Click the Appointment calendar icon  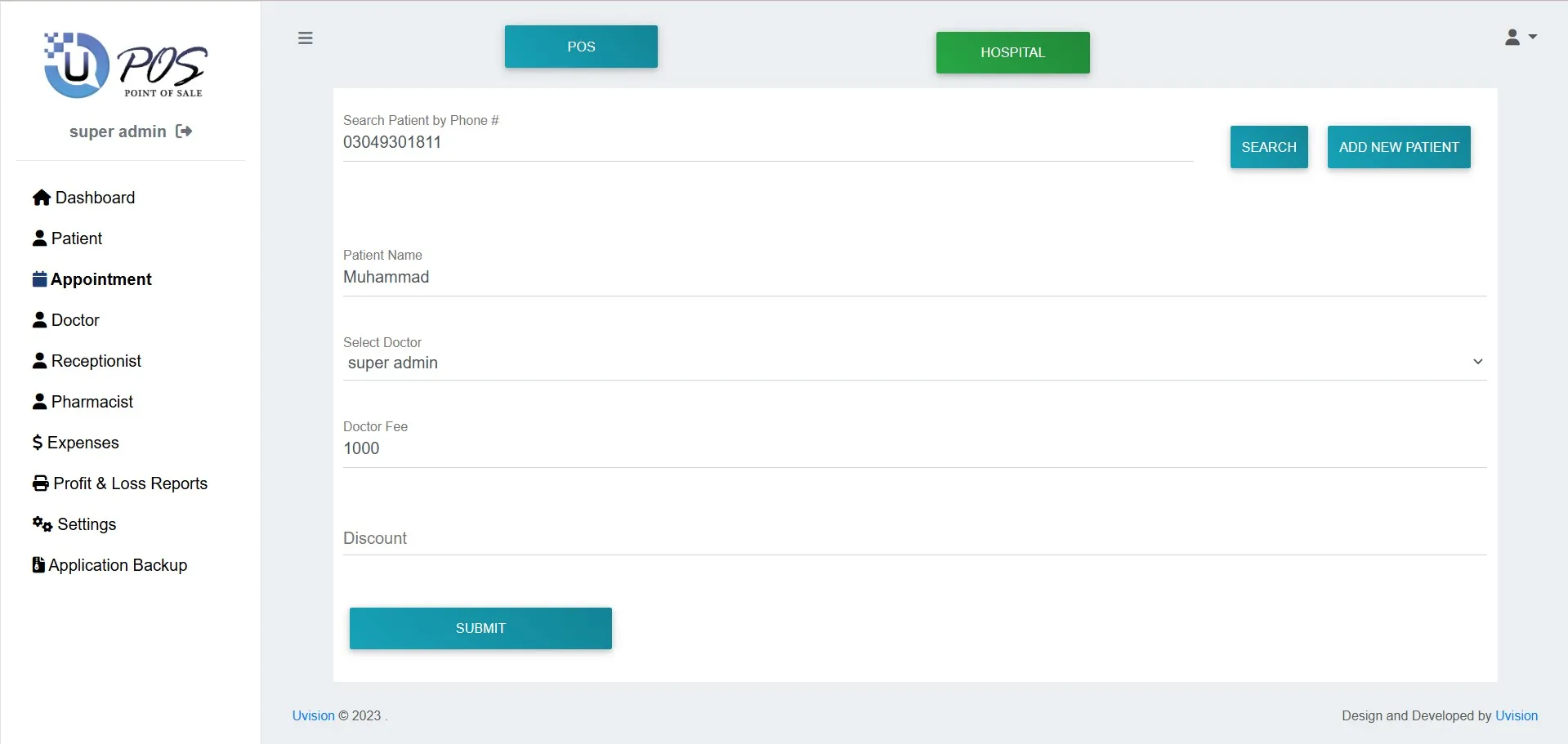coord(39,279)
